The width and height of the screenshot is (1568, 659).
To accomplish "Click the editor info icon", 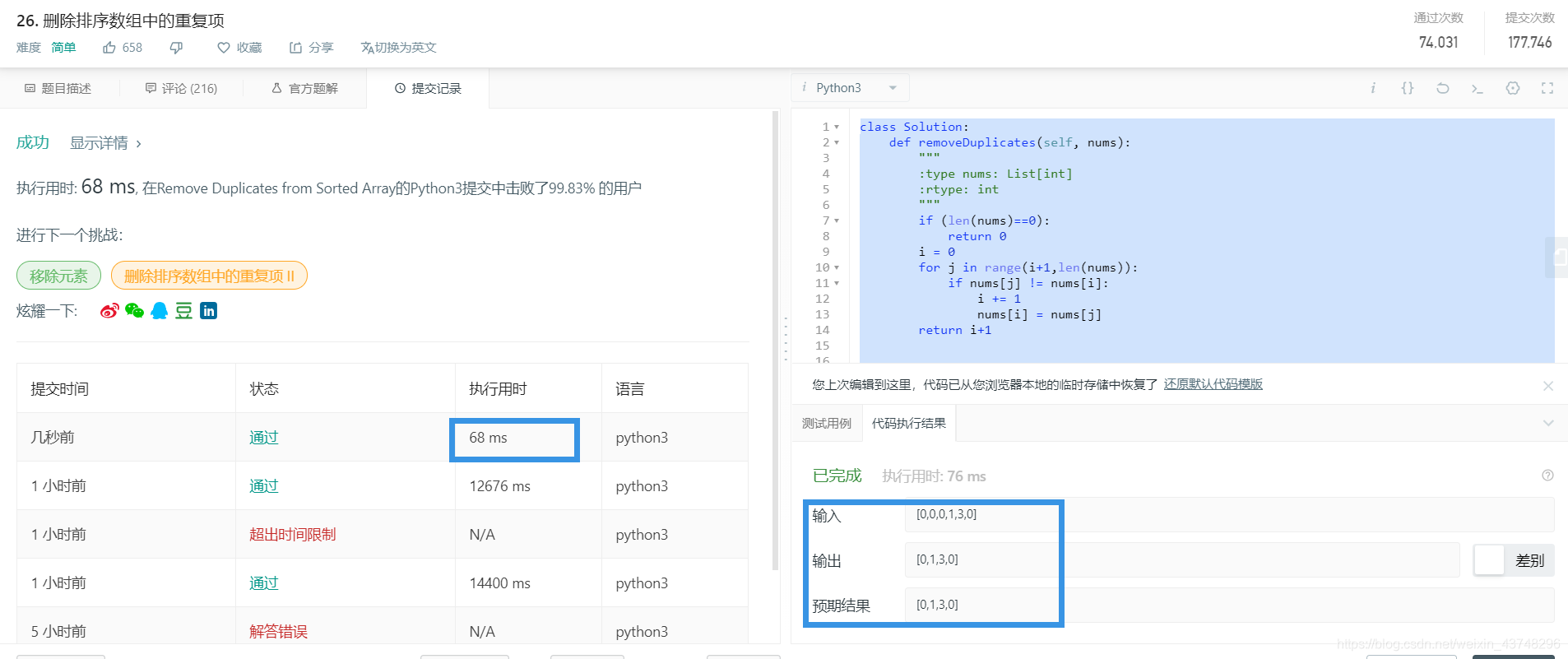I will (x=1372, y=88).
